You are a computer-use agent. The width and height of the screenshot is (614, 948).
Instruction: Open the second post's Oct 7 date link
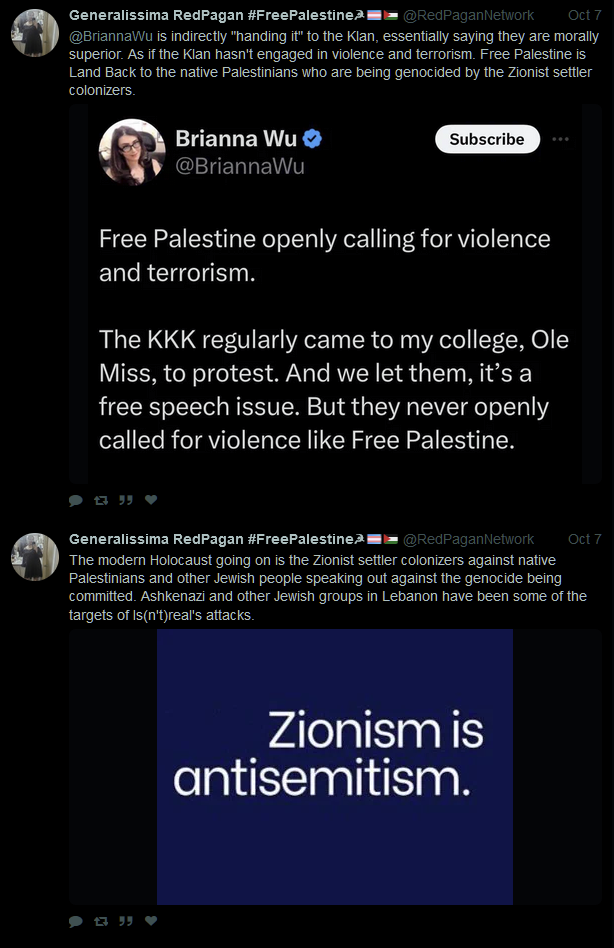[x=584, y=539]
